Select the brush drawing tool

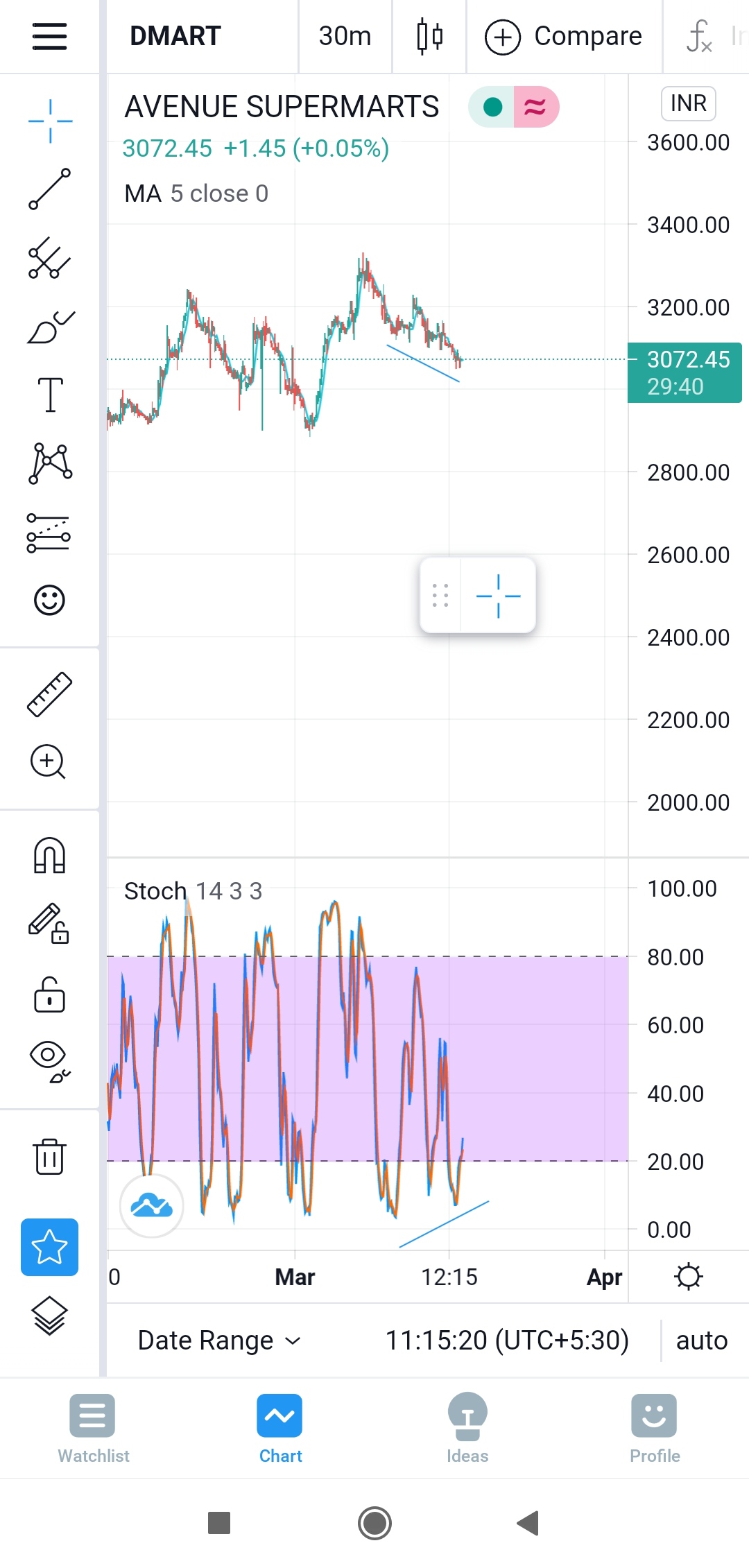(50, 327)
